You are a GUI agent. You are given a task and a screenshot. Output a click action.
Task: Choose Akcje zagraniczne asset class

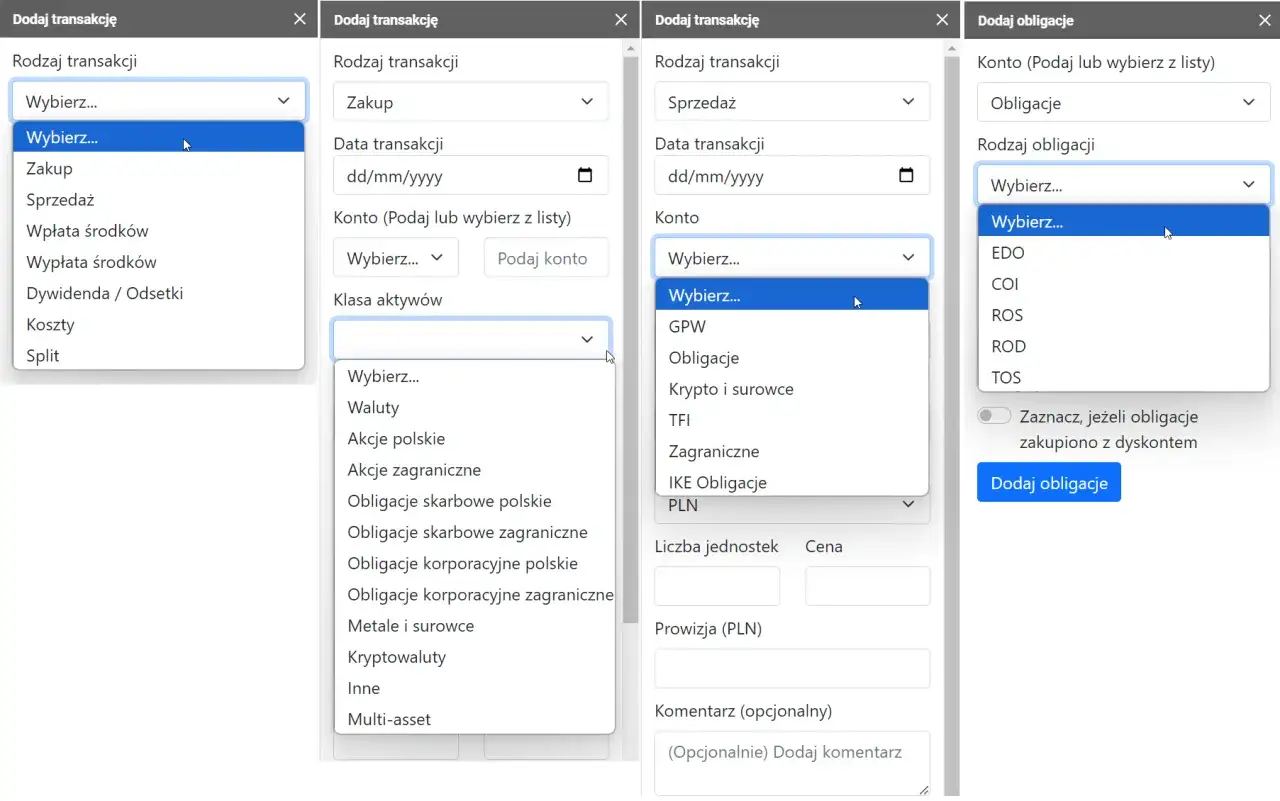pyautogui.click(x=414, y=470)
